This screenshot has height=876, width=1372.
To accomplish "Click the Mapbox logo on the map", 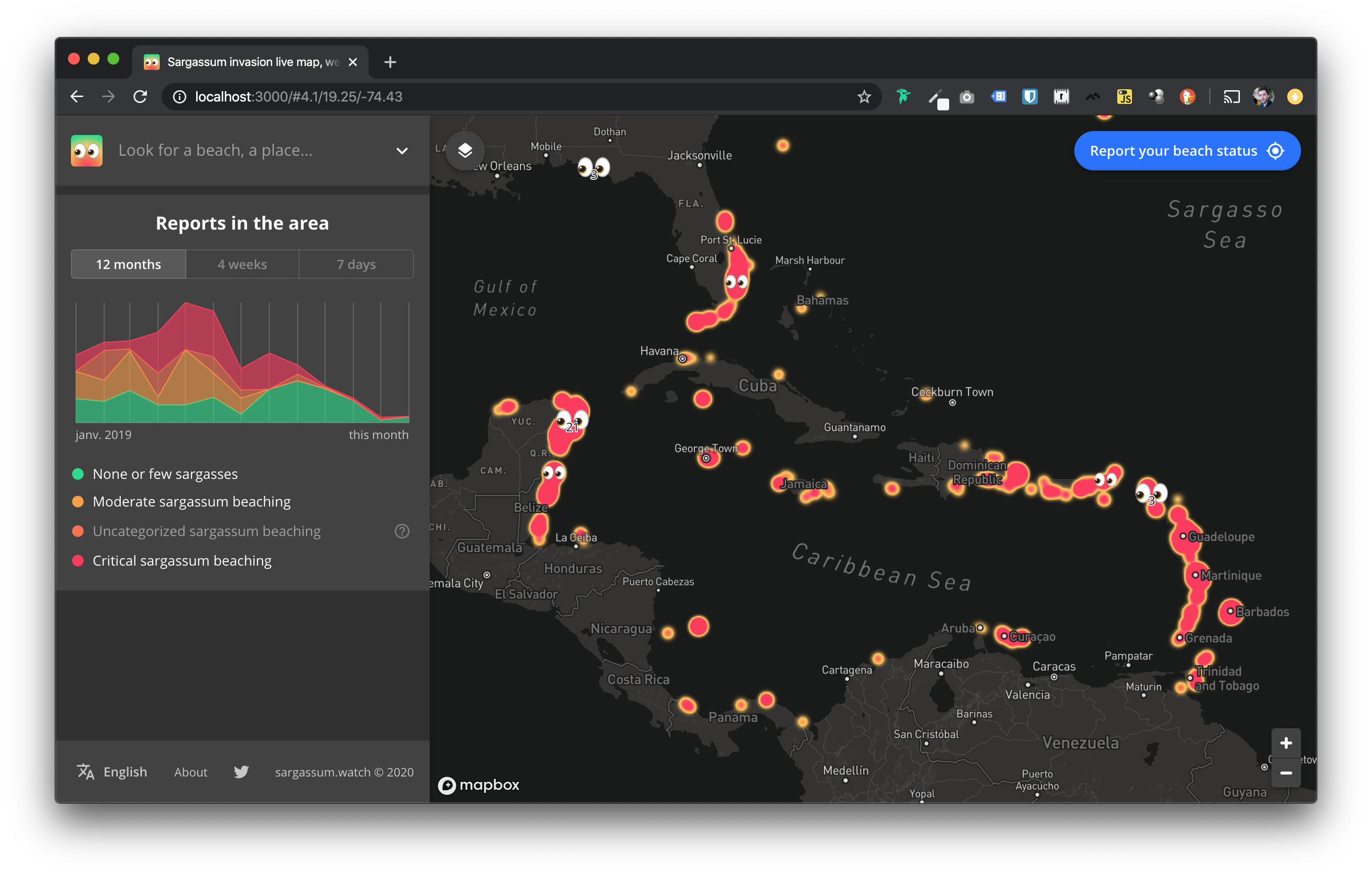I will tap(479, 785).
